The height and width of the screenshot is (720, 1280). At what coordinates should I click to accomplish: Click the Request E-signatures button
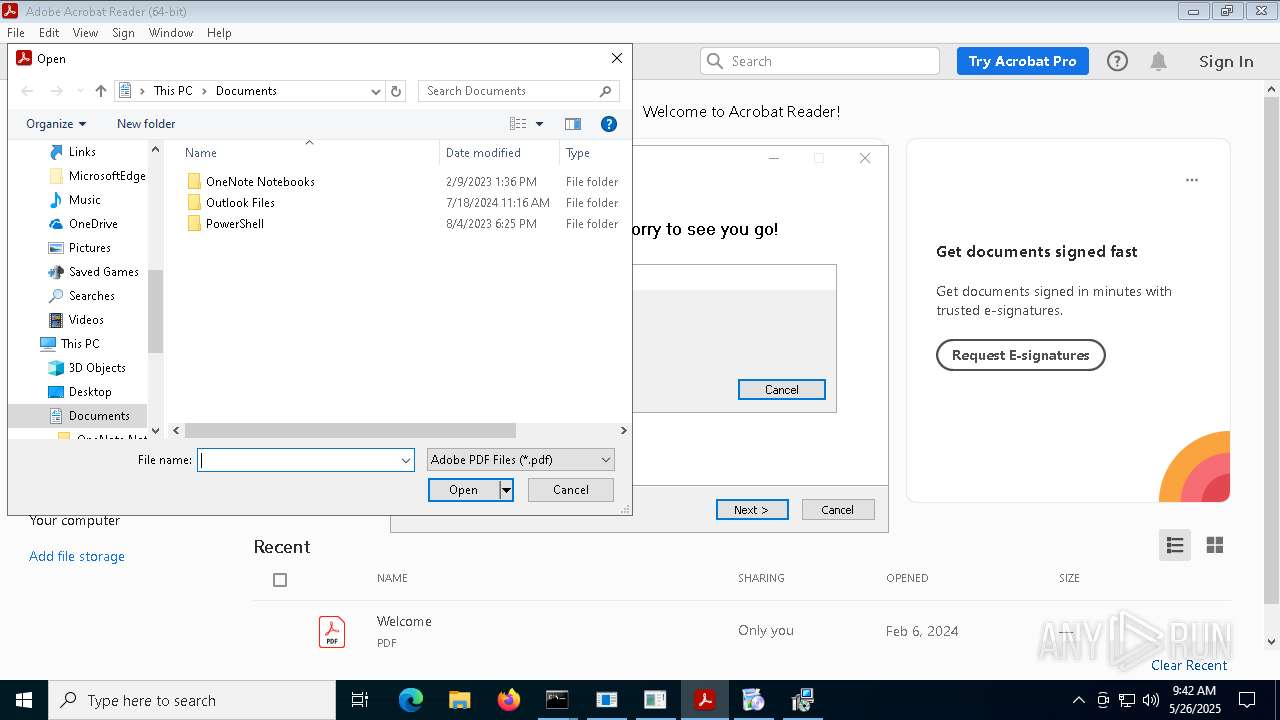tap(1021, 355)
